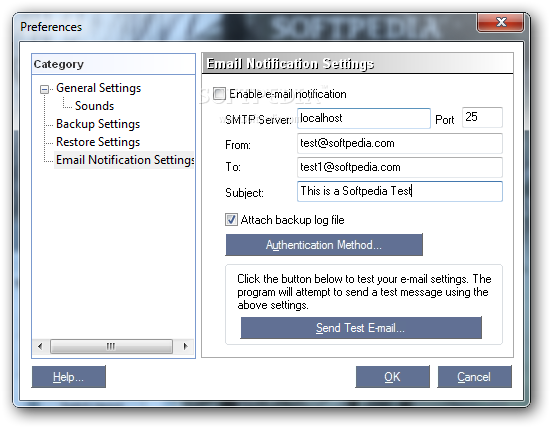Cancel the Preferences dialog

474,377
